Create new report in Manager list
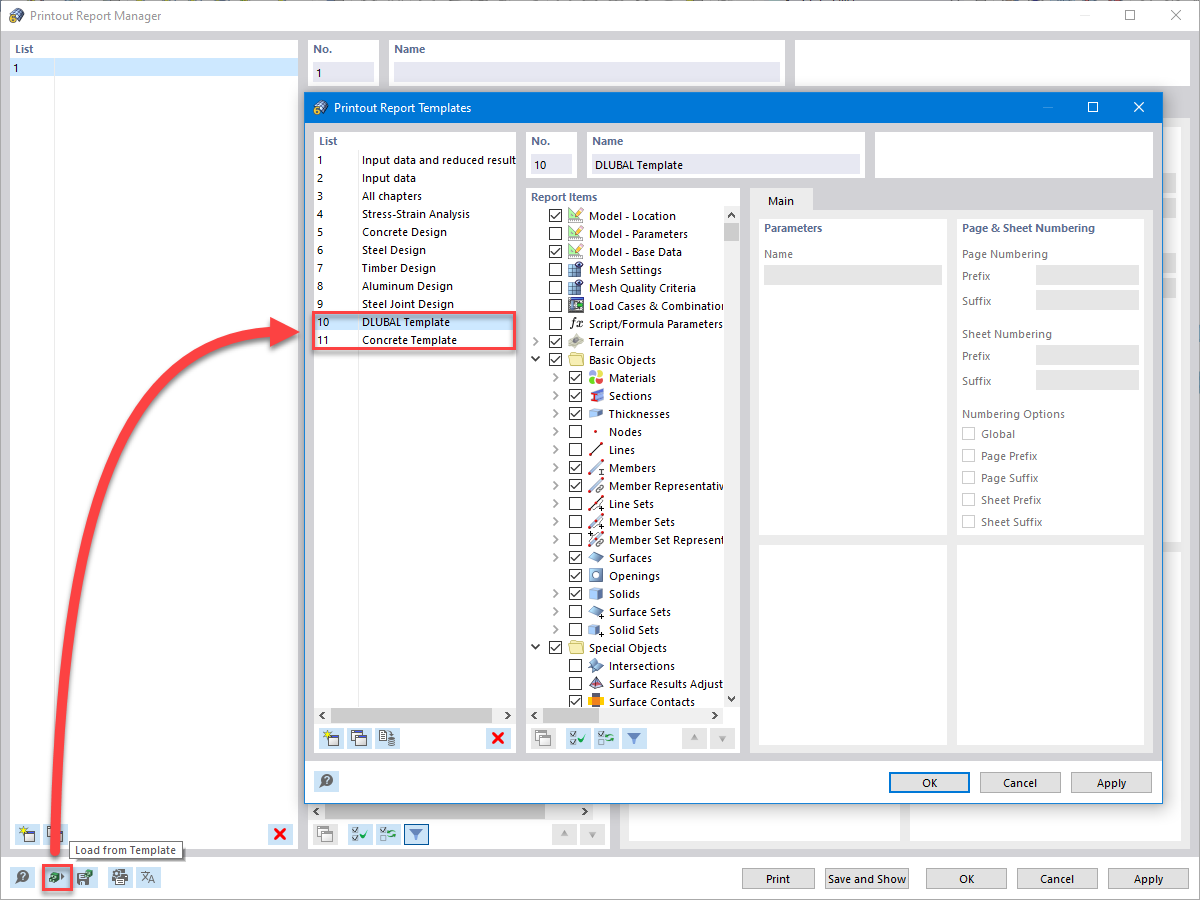 (x=28, y=834)
